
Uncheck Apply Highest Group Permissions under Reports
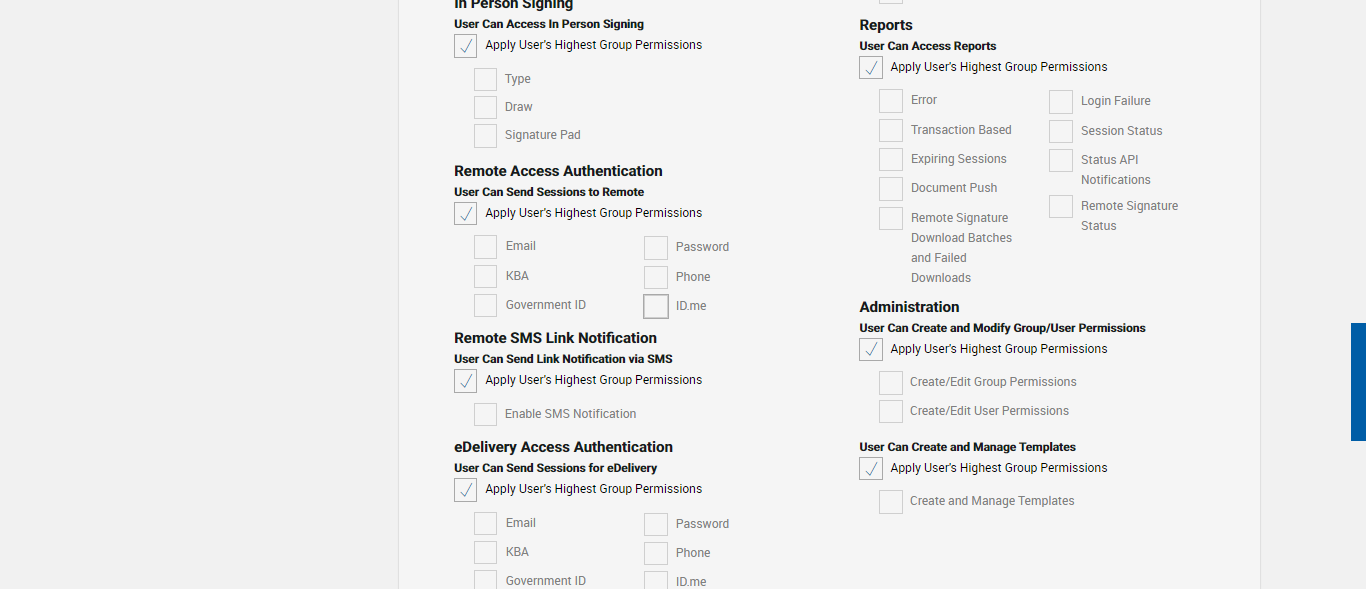[x=871, y=68]
